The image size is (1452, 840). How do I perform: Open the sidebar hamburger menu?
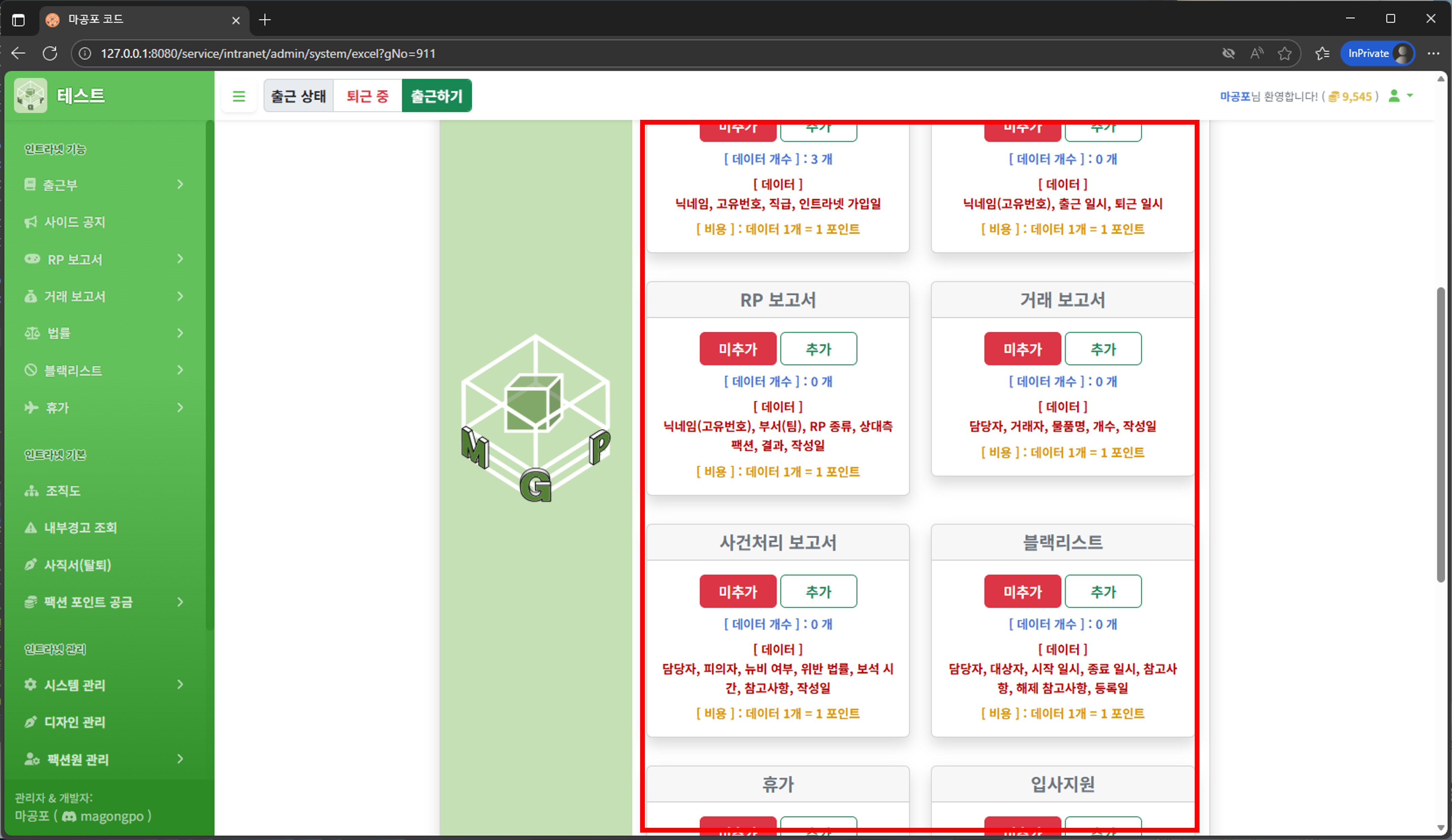239,96
